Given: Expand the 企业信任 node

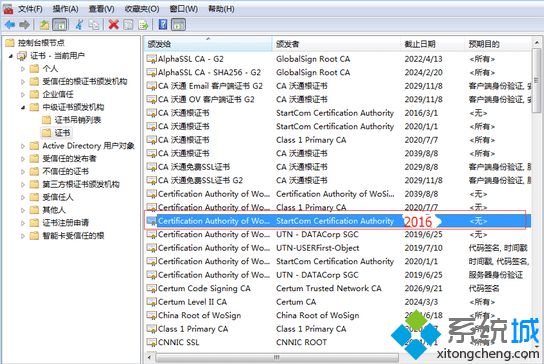Looking at the screenshot, I should point(23,94).
